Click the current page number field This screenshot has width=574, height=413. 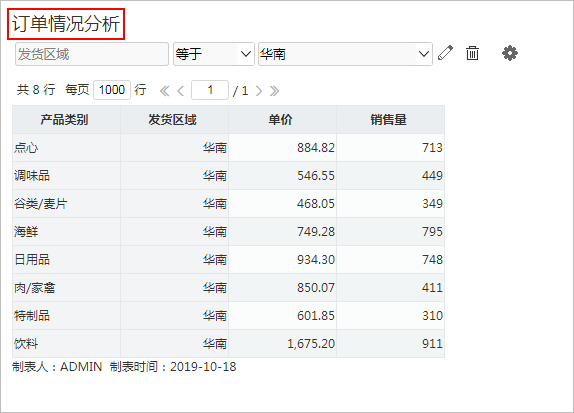210,90
